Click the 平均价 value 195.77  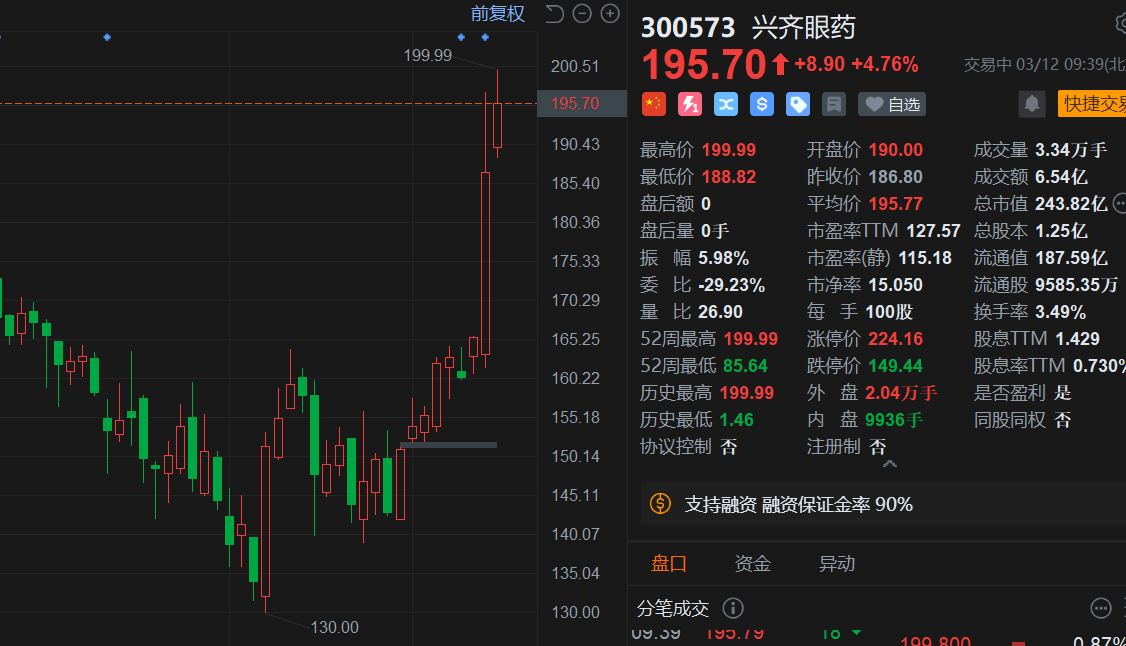[x=895, y=204]
